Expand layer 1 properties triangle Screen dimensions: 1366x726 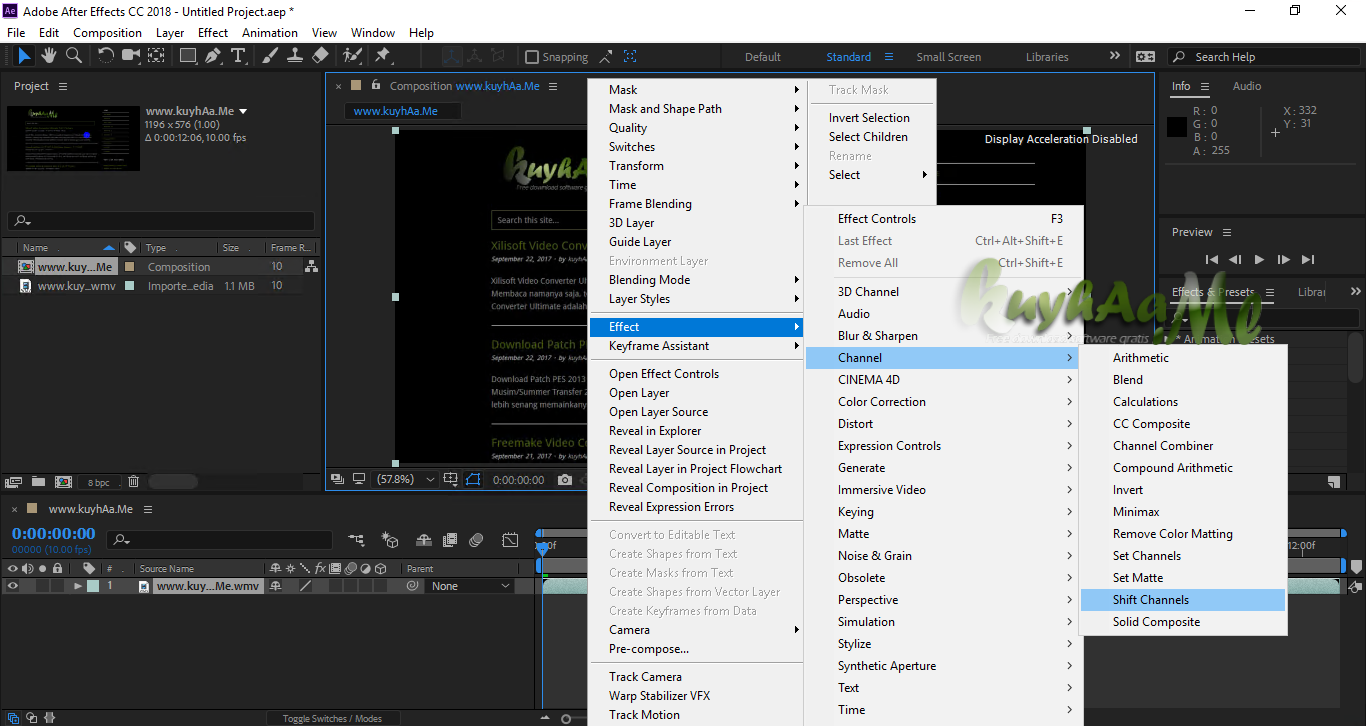click(x=78, y=587)
